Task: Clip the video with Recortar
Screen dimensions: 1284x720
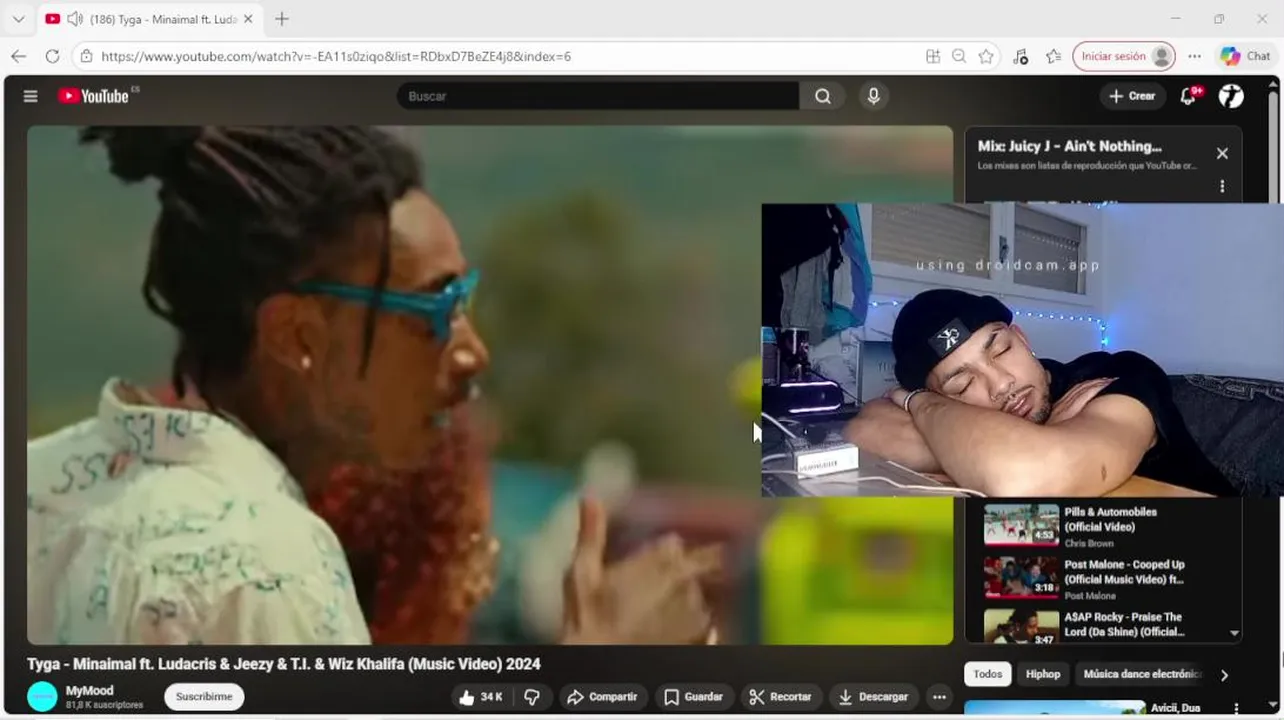Action: click(781, 697)
